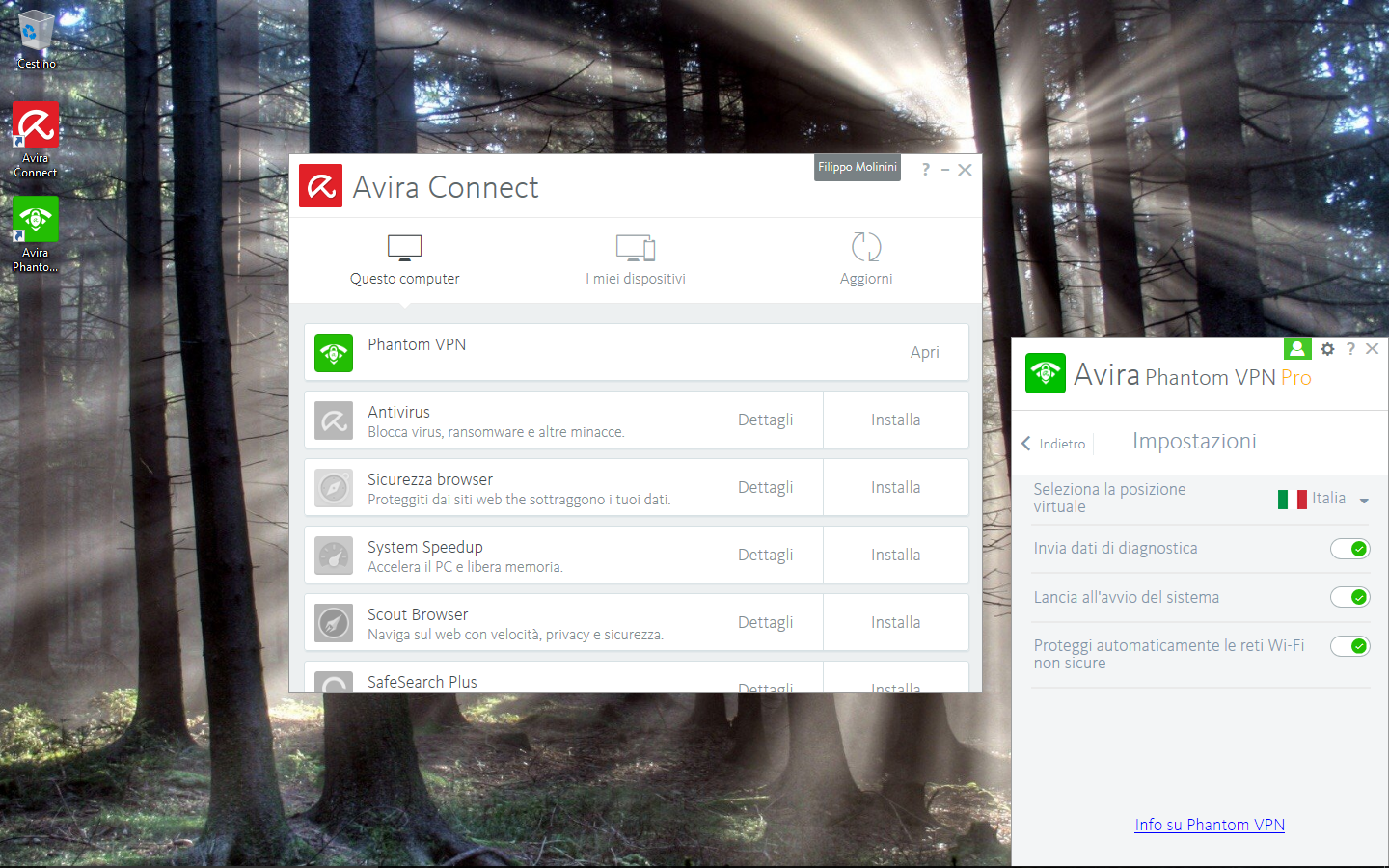The image size is (1389, 868).
Task: Click the Sicurezza browser compass icon
Action: pos(334,488)
